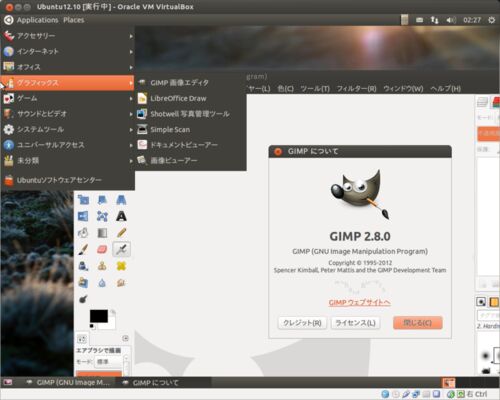
Task: Select the Perspective Clone tool
Action: (x=83, y=283)
